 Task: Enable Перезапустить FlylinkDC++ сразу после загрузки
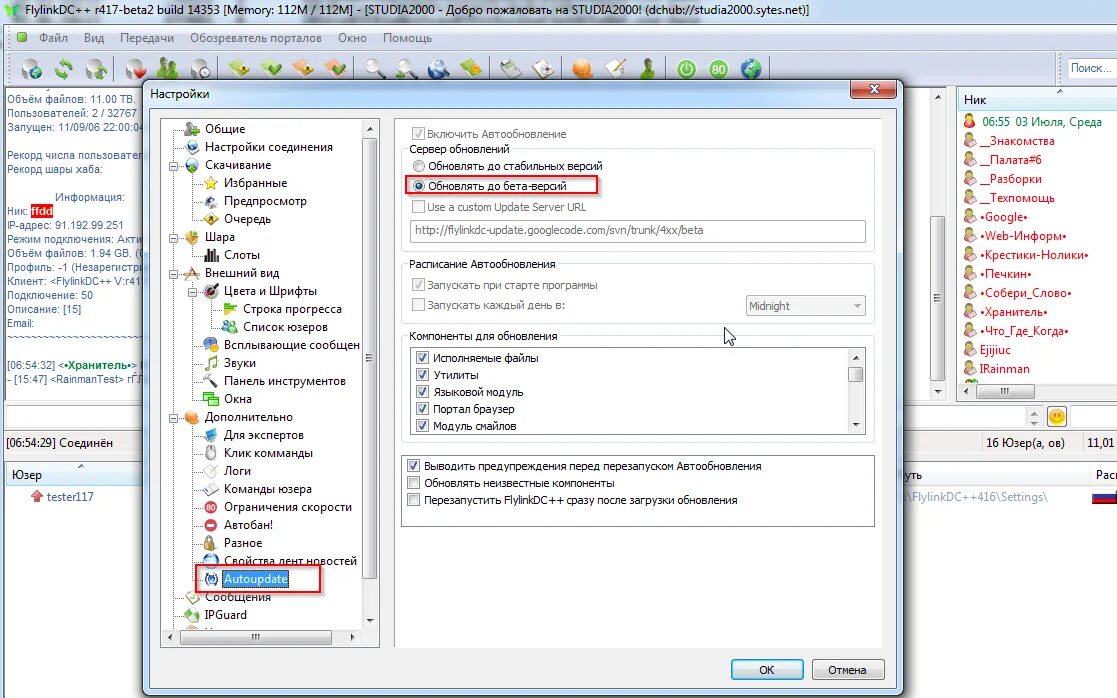[x=413, y=500]
